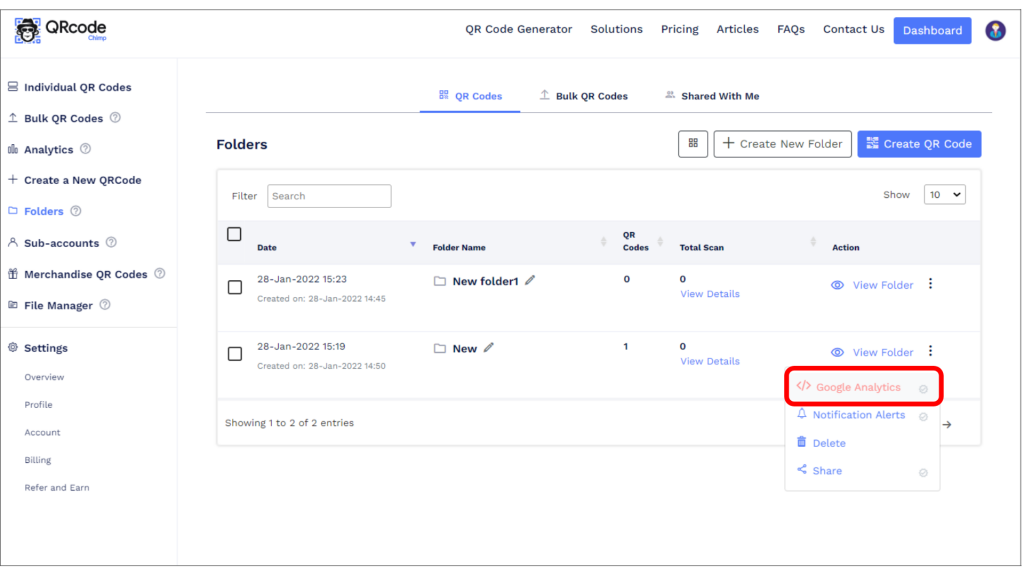Click edit pencil beside New folder
This screenshot has width=1024, height=576.
488,347
